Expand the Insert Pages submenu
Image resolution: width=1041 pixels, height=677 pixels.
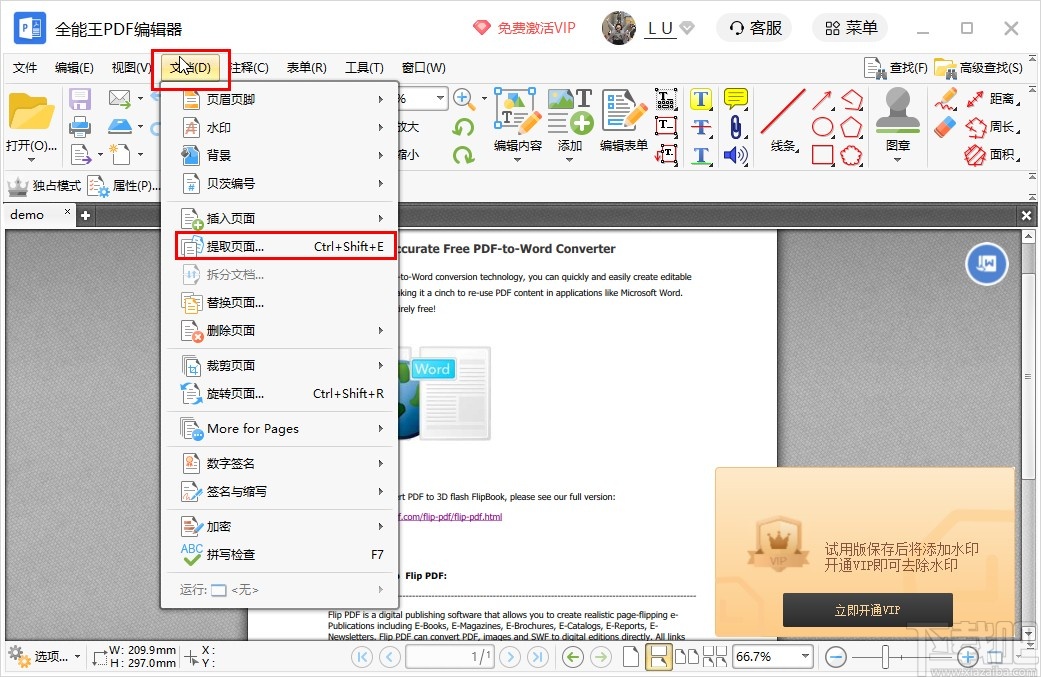282,218
